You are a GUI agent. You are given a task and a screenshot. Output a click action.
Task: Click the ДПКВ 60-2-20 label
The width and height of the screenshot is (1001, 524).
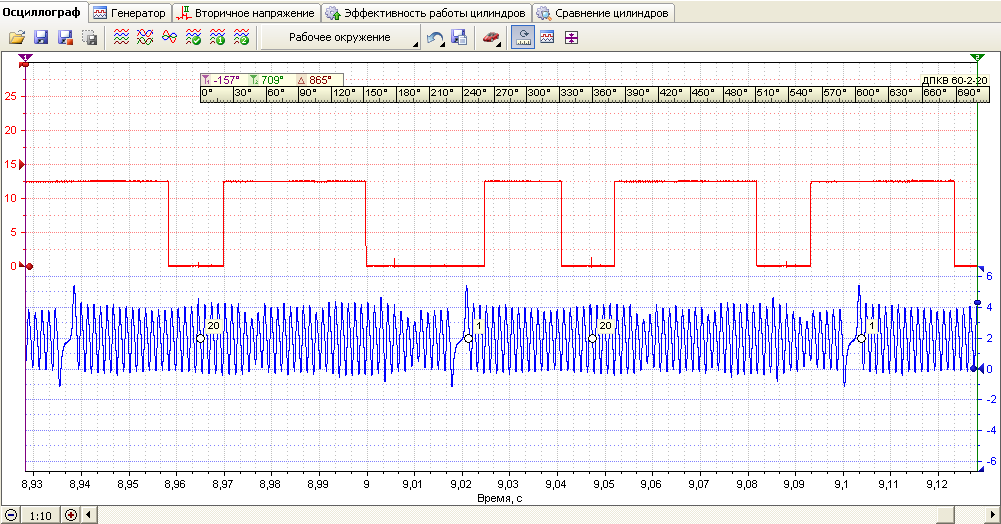coord(954,80)
